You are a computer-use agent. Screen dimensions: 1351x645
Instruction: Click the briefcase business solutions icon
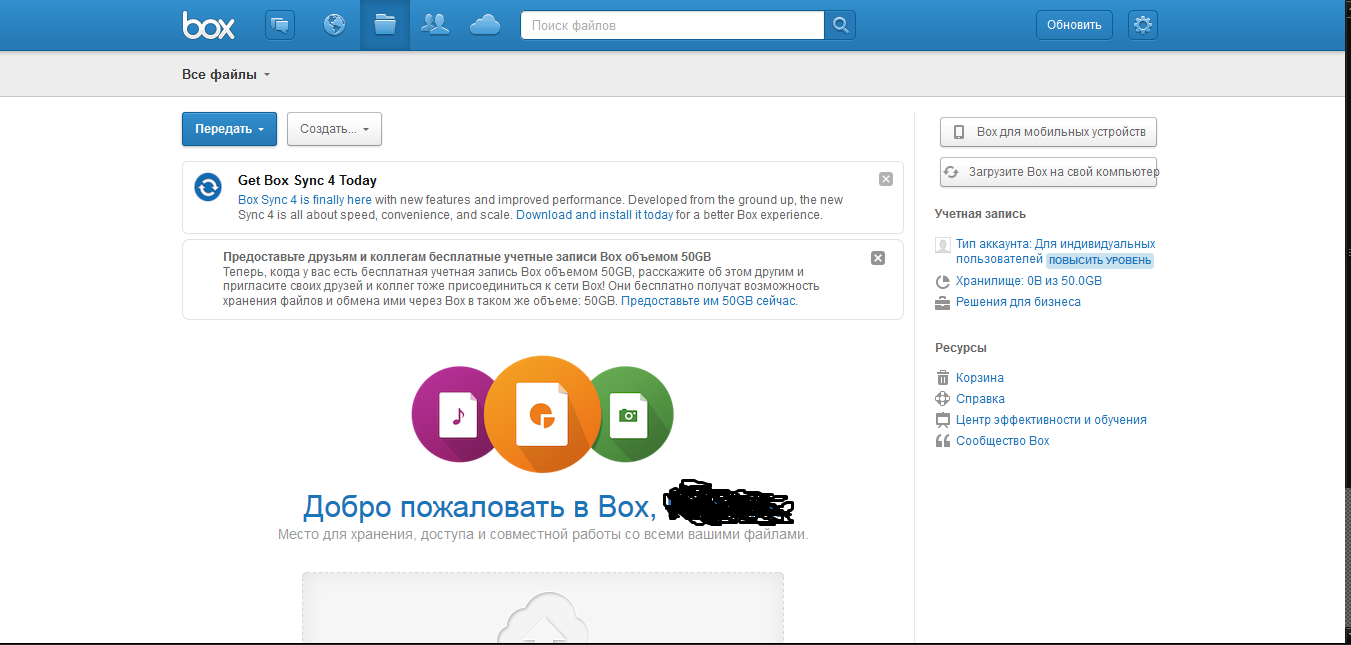942,302
